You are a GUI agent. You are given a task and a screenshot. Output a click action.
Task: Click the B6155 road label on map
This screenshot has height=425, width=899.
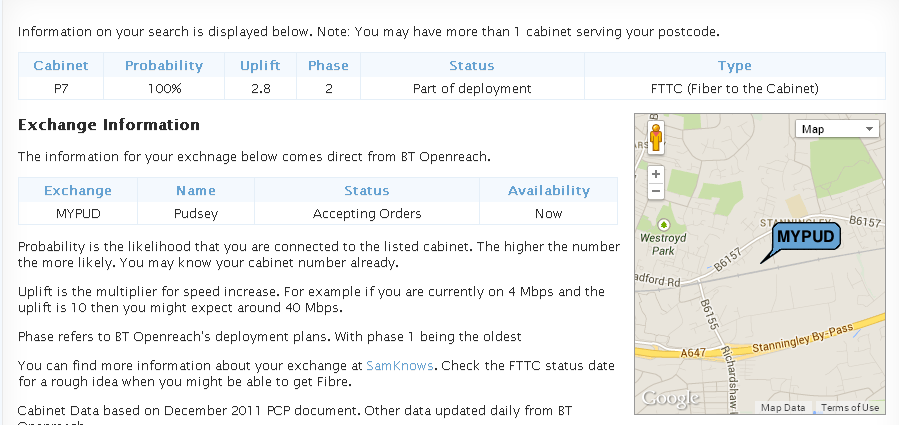(709, 315)
